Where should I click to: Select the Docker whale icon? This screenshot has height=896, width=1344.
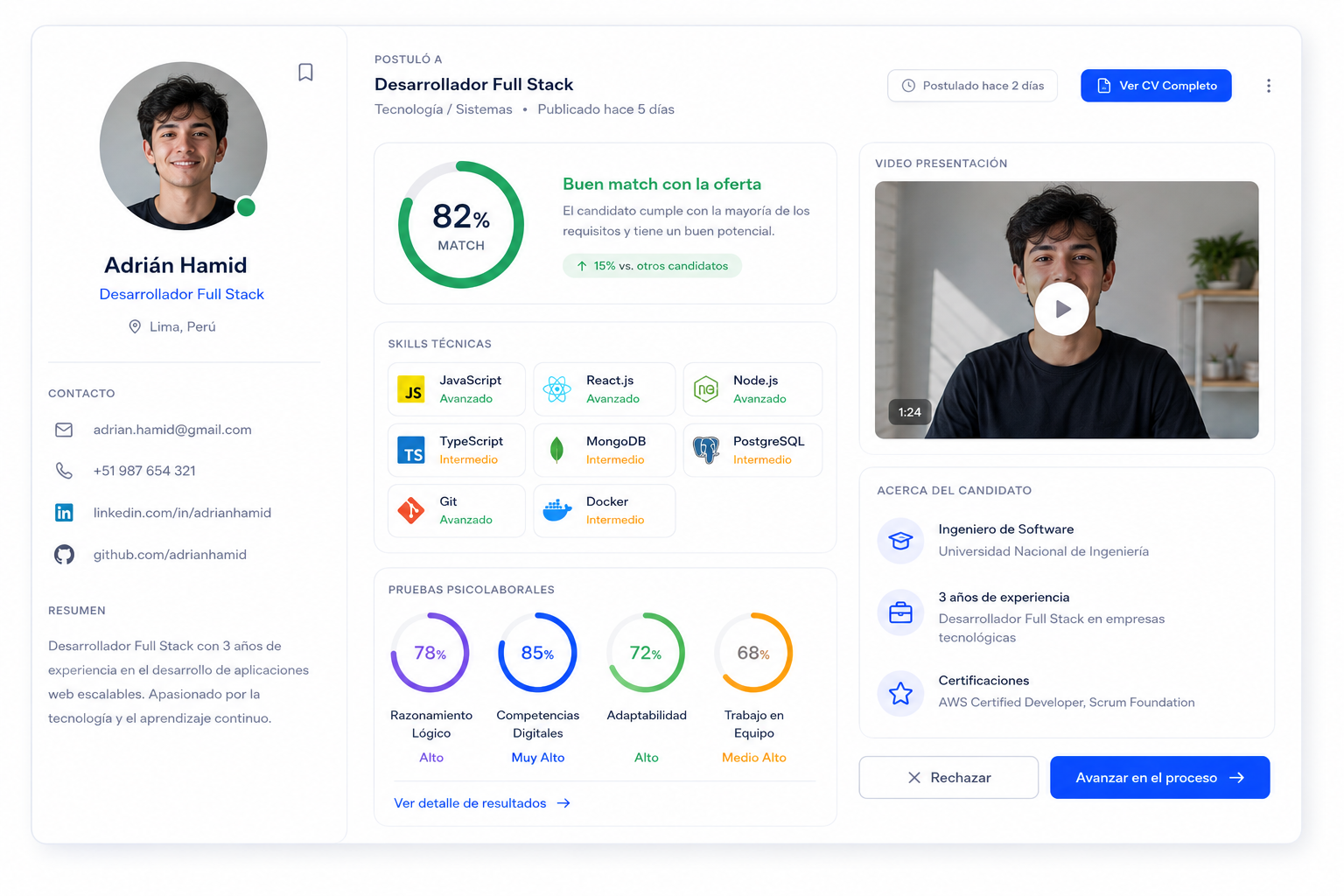point(557,510)
